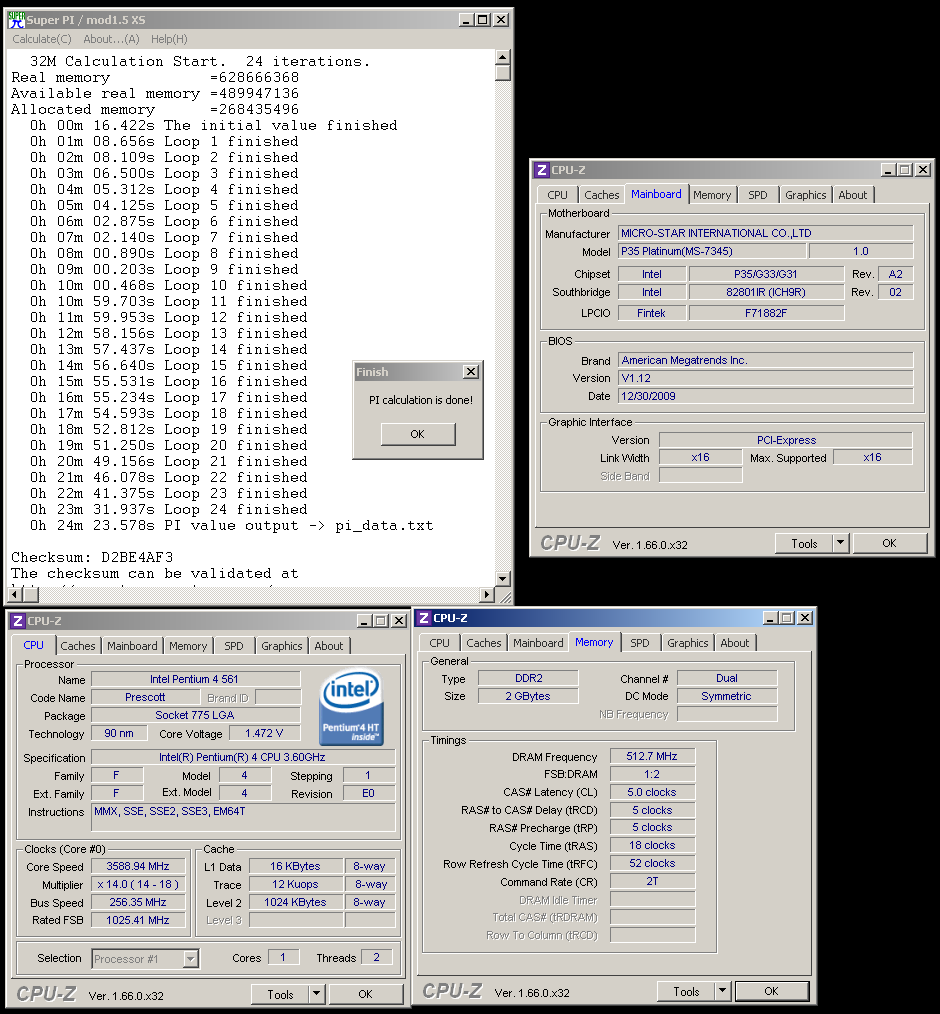Click the Super PI horizontal scrollbar left arrow
This screenshot has height=1014, width=940.
point(16,594)
